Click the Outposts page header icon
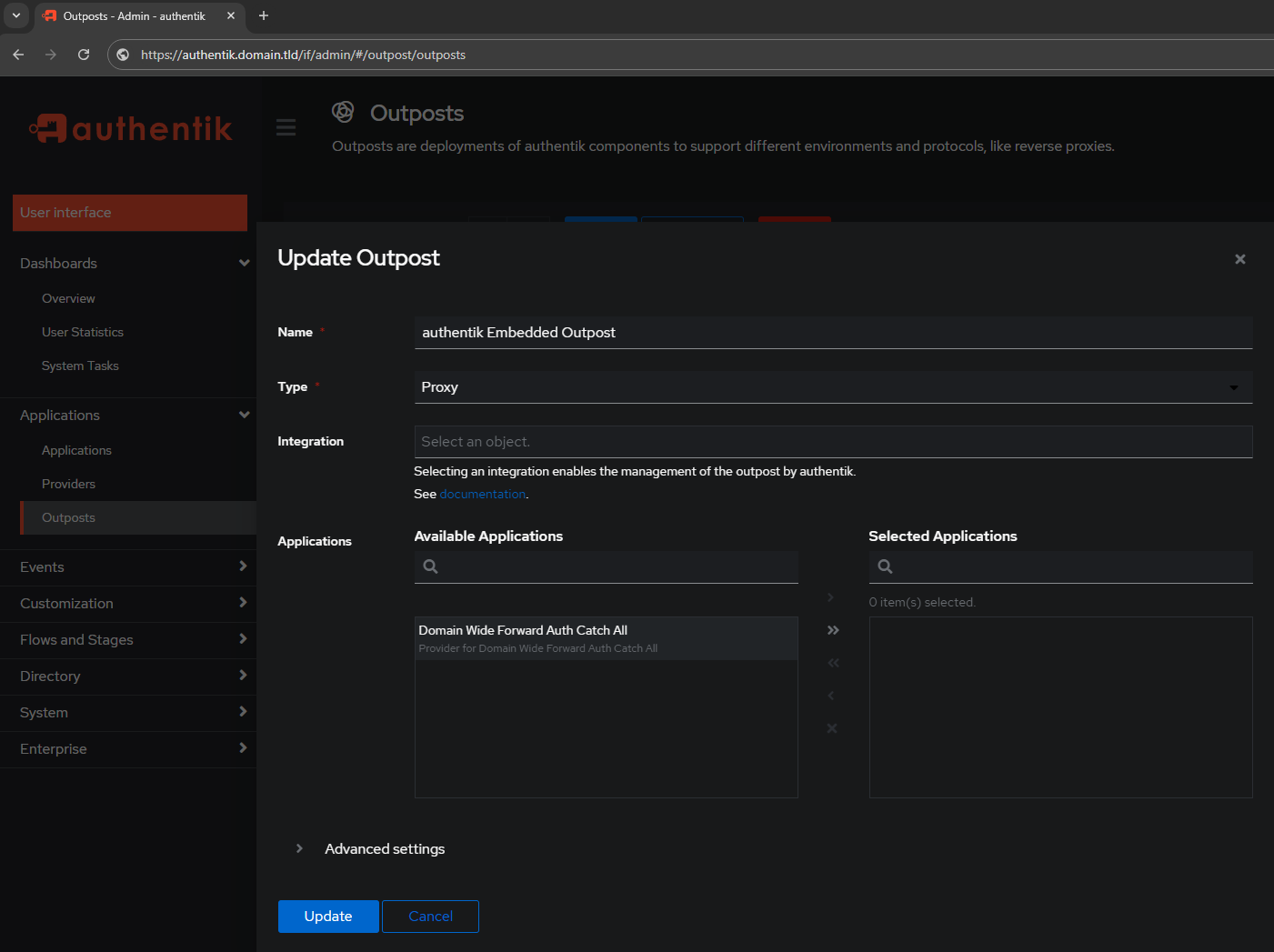The height and width of the screenshot is (952, 1274). (343, 112)
